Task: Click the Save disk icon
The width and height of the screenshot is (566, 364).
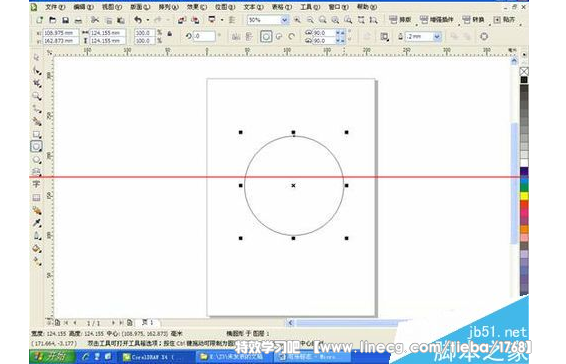Action: pyautogui.click(x=65, y=20)
